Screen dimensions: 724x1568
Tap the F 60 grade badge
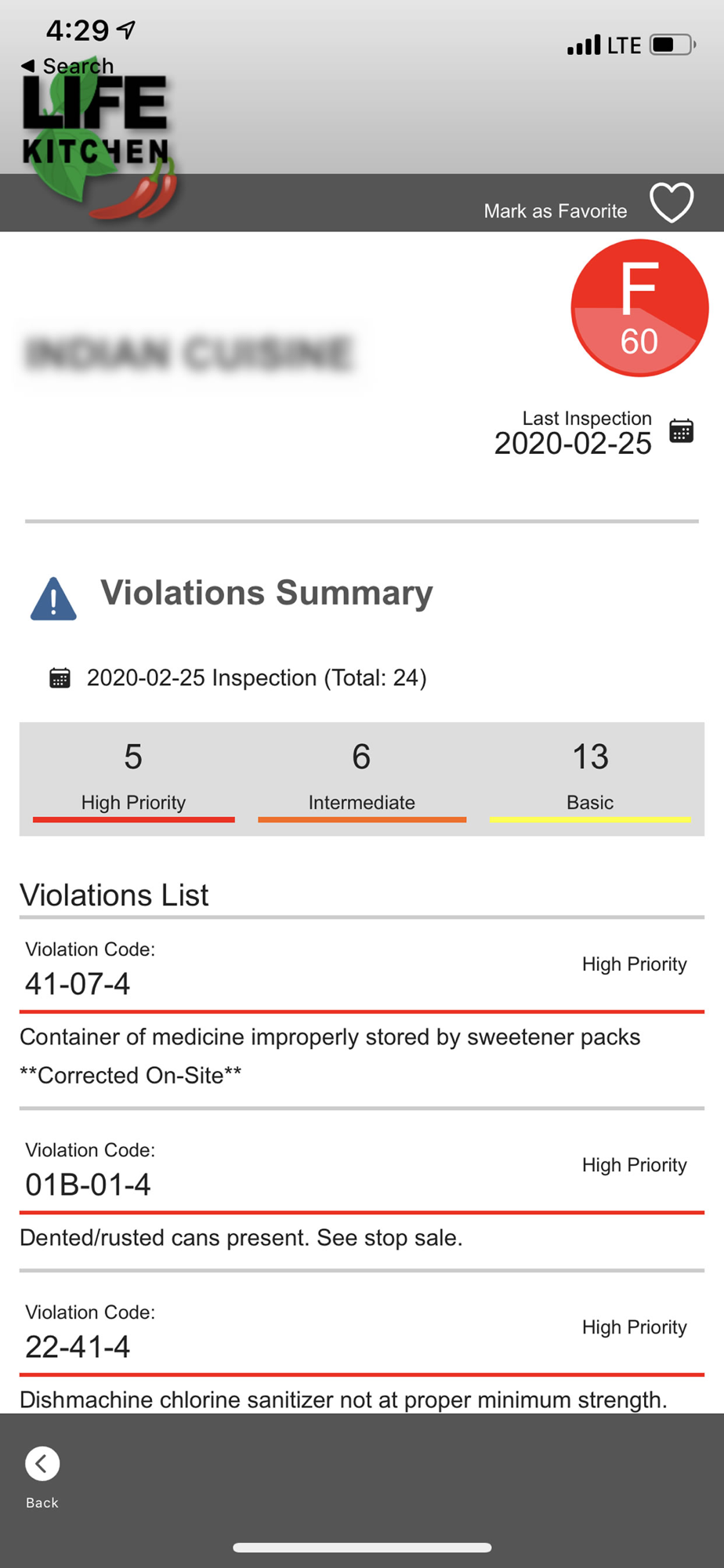[639, 308]
